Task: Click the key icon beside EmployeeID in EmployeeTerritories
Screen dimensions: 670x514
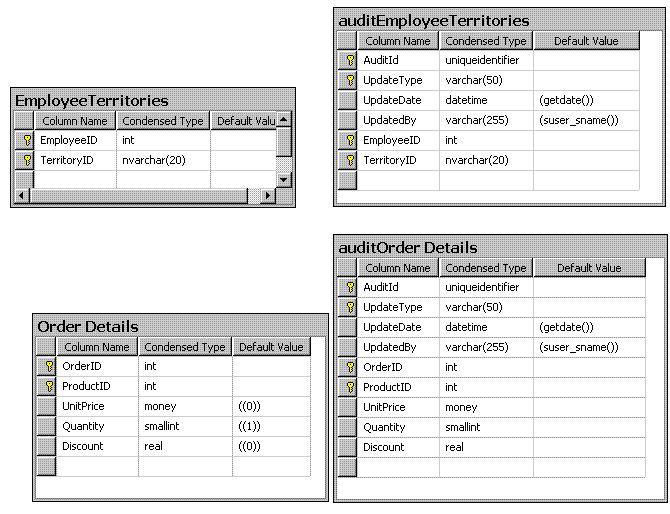Action: [x=26, y=141]
